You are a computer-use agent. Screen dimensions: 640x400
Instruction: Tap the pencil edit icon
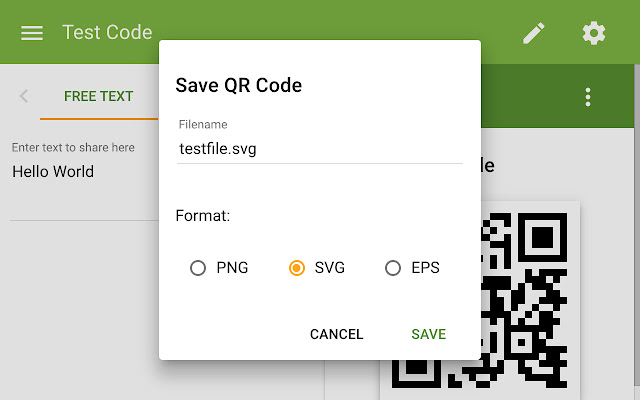point(533,33)
